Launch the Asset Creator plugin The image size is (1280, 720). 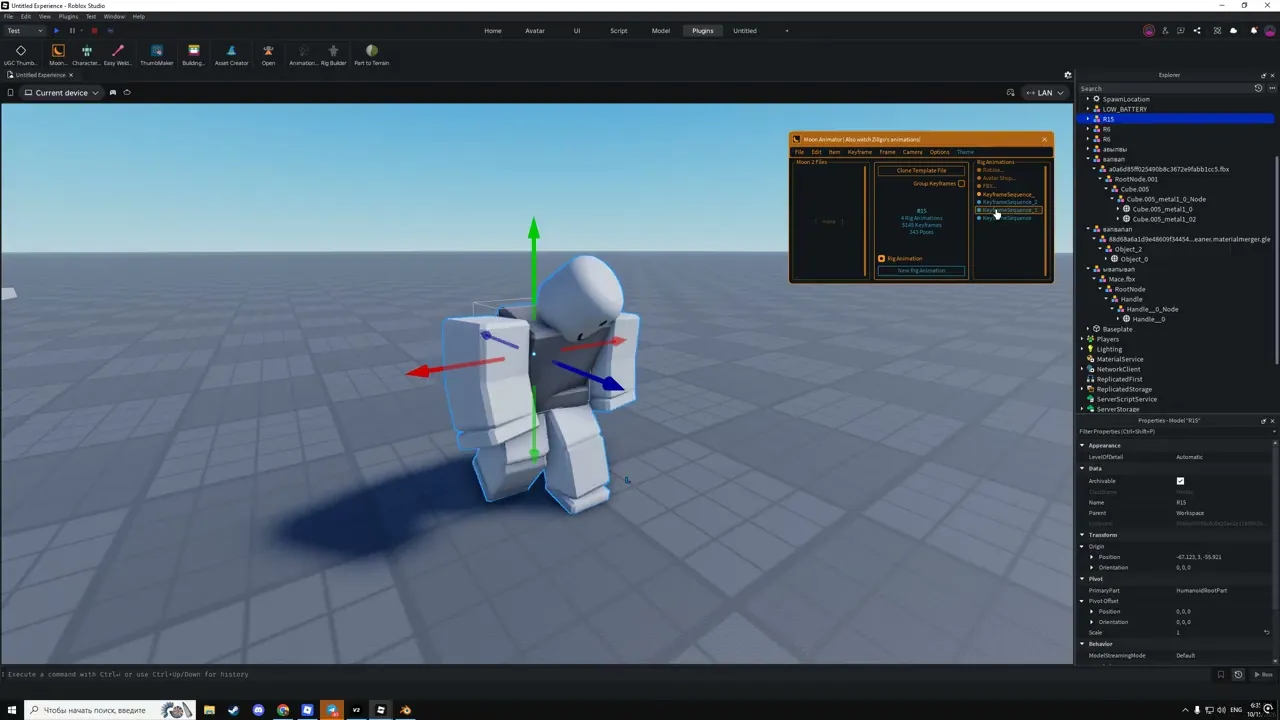coord(231,54)
